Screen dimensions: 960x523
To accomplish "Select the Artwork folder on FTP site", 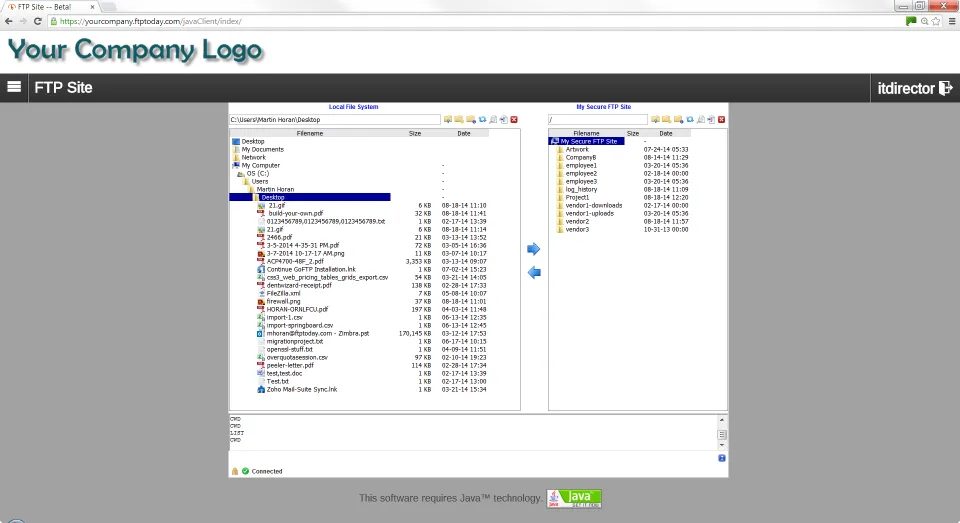I will (x=577, y=150).
